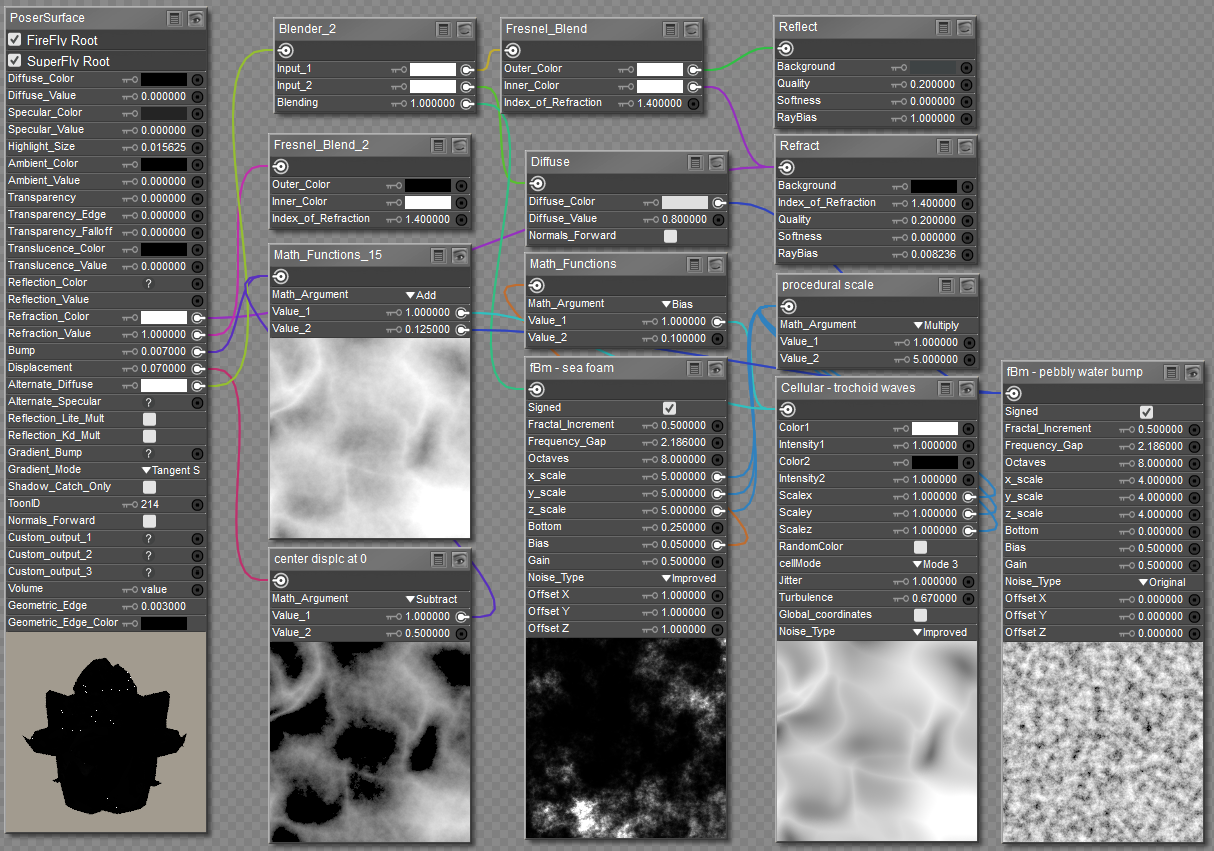1214x851 pixels.
Task: Enable RandomColor in Cellular trochoid waves
Action: 920,547
